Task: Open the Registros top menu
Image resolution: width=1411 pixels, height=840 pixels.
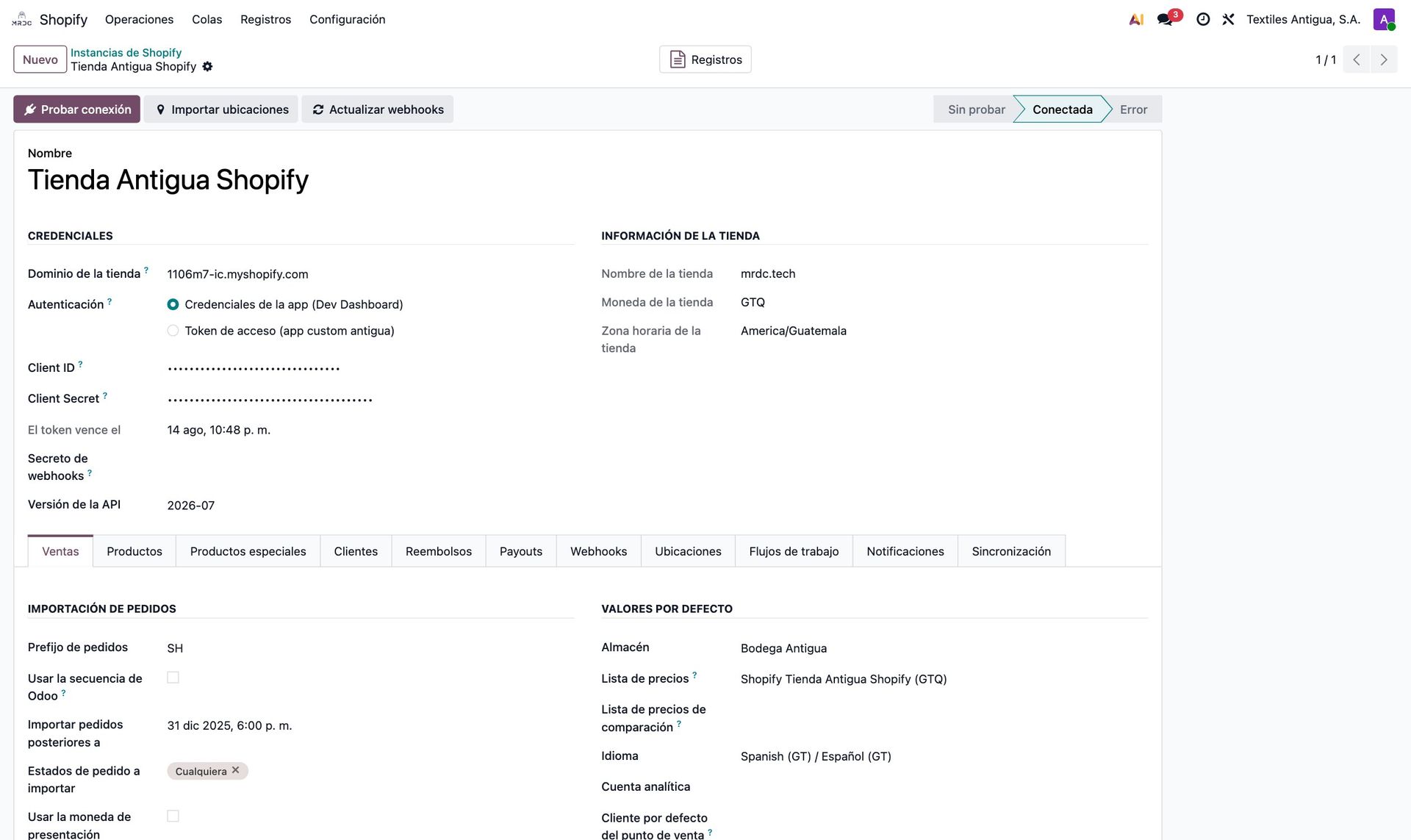Action: [265, 19]
